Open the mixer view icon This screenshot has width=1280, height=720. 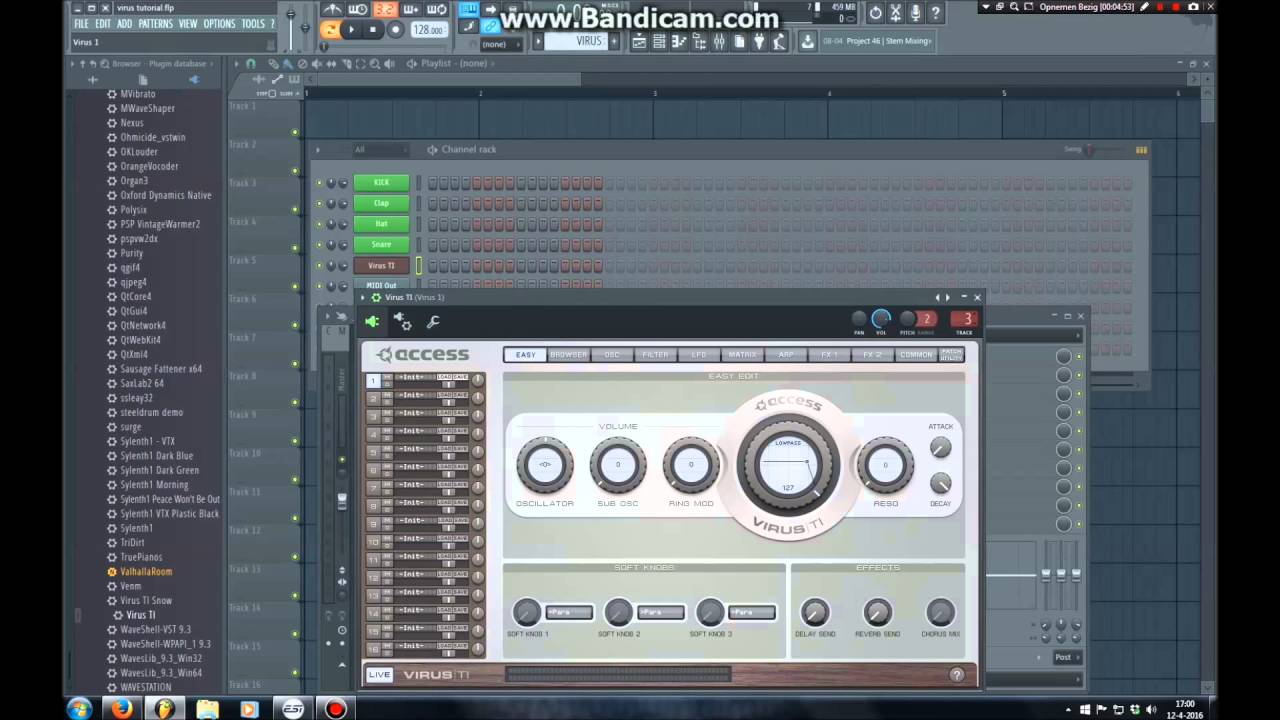pos(720,42)
